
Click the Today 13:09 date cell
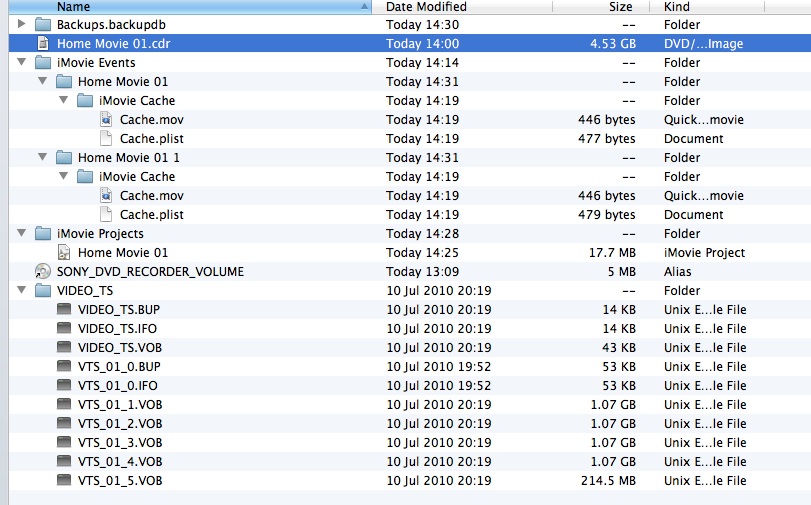(x=423, y=272)
